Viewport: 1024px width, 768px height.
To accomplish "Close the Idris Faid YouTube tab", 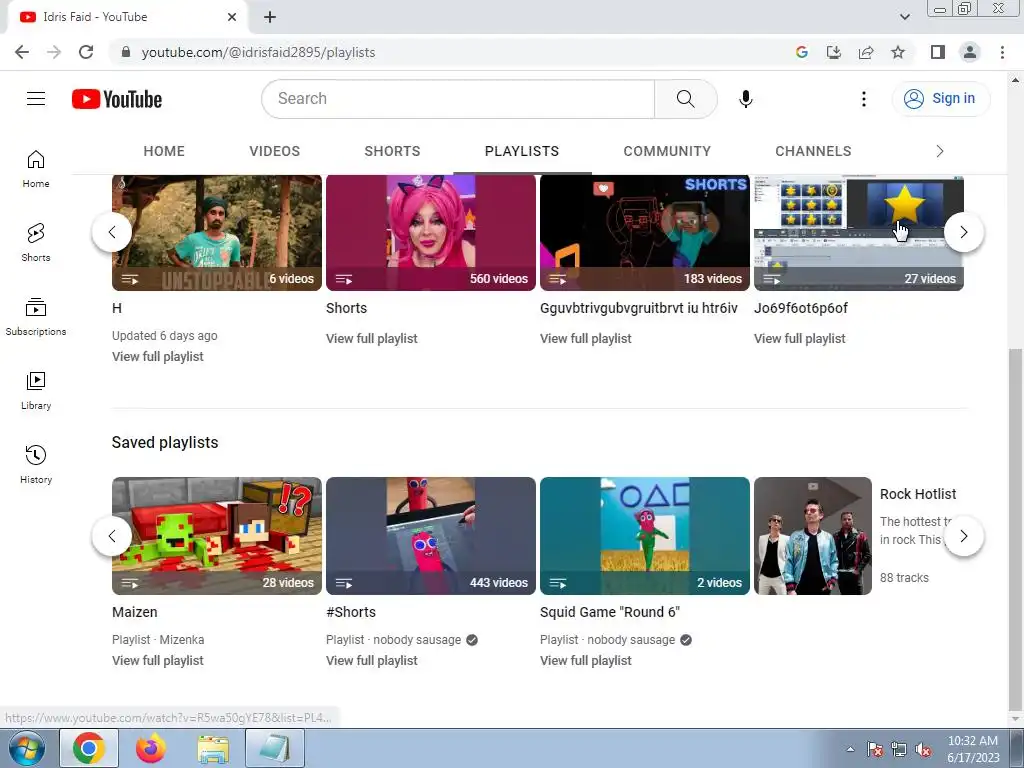I will (x=232, y=17).
